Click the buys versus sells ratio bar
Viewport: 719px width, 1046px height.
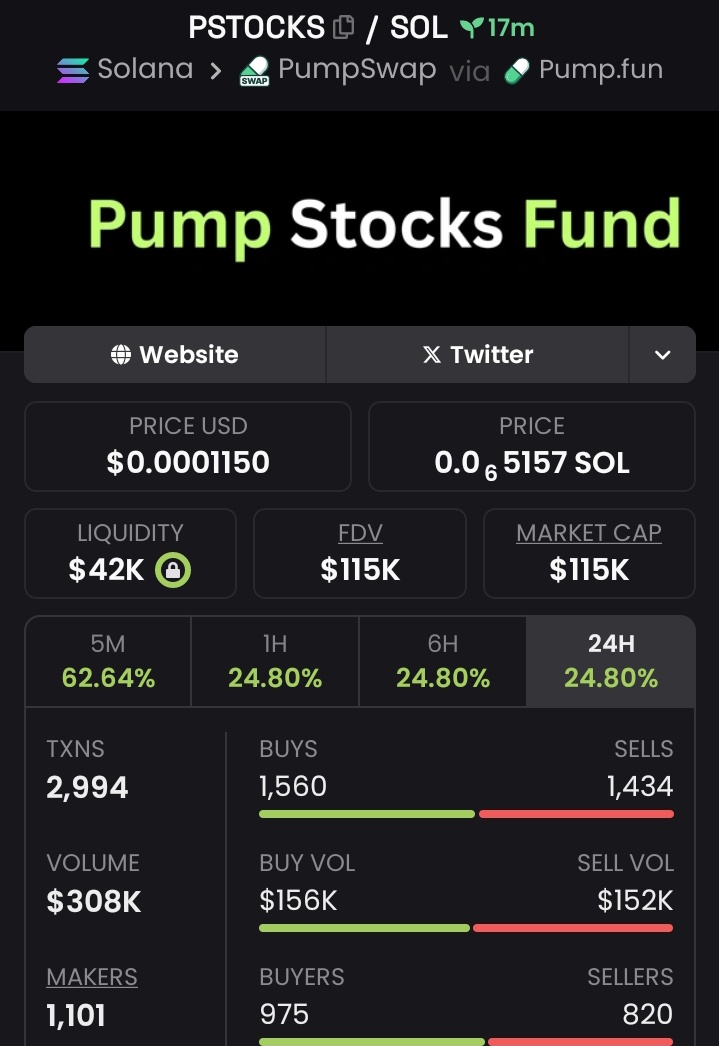click(466, 814)
